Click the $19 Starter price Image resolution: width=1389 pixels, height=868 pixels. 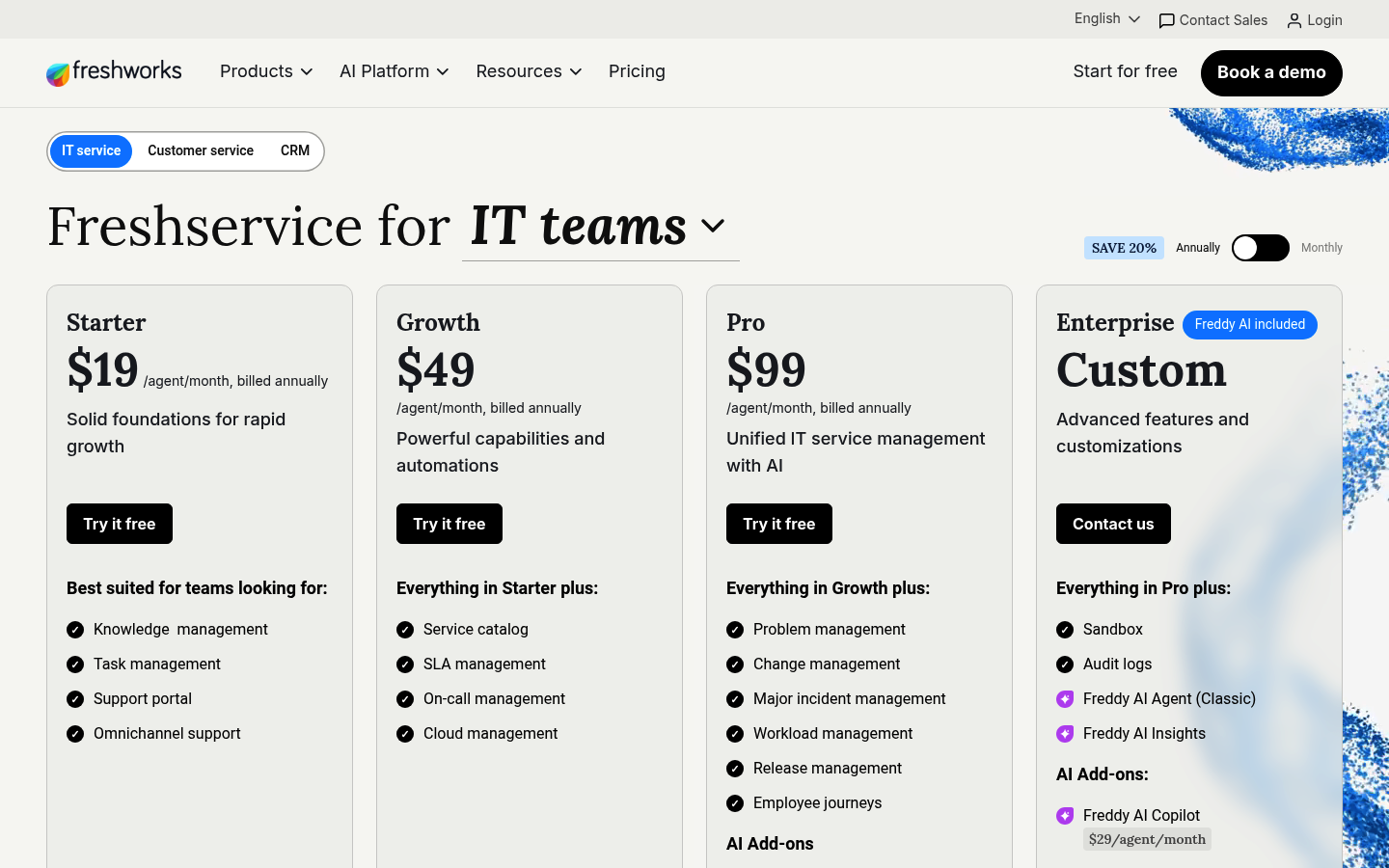coord(102,369)
